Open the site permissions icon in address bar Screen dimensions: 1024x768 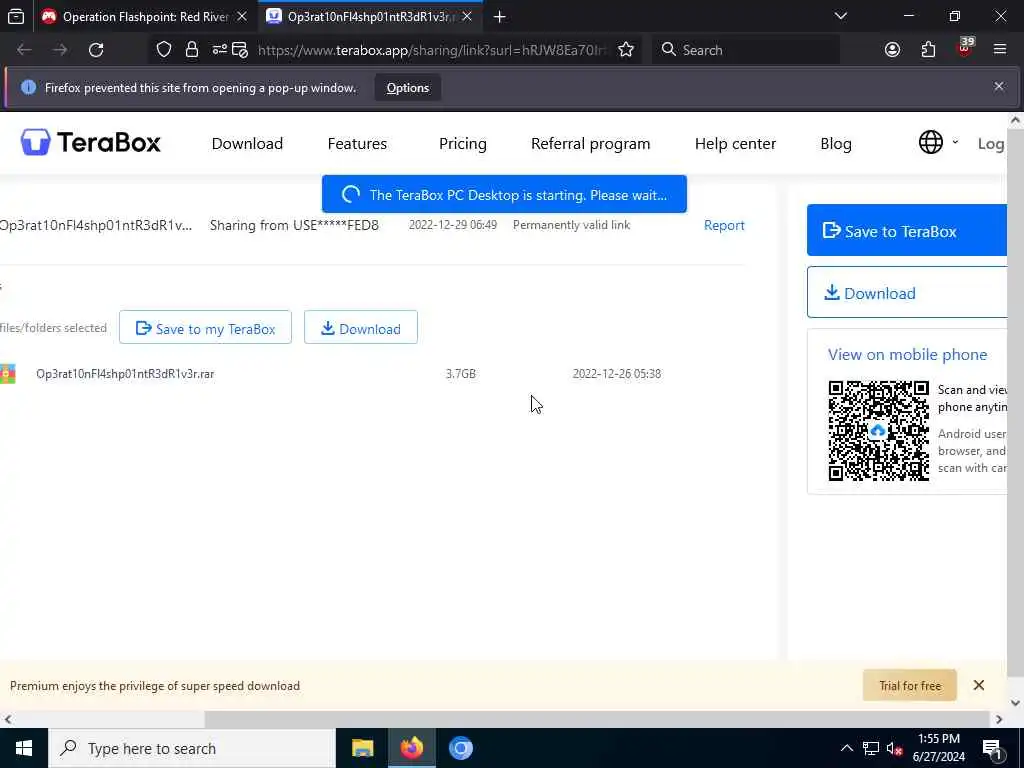point(219,50)
